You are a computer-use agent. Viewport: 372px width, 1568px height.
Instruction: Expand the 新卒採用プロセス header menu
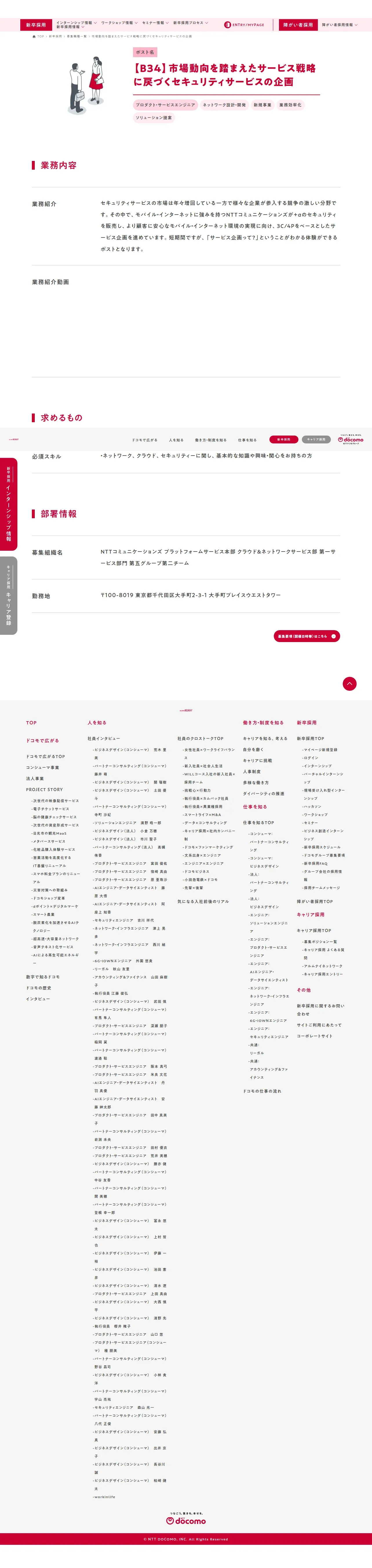(190, 23)
